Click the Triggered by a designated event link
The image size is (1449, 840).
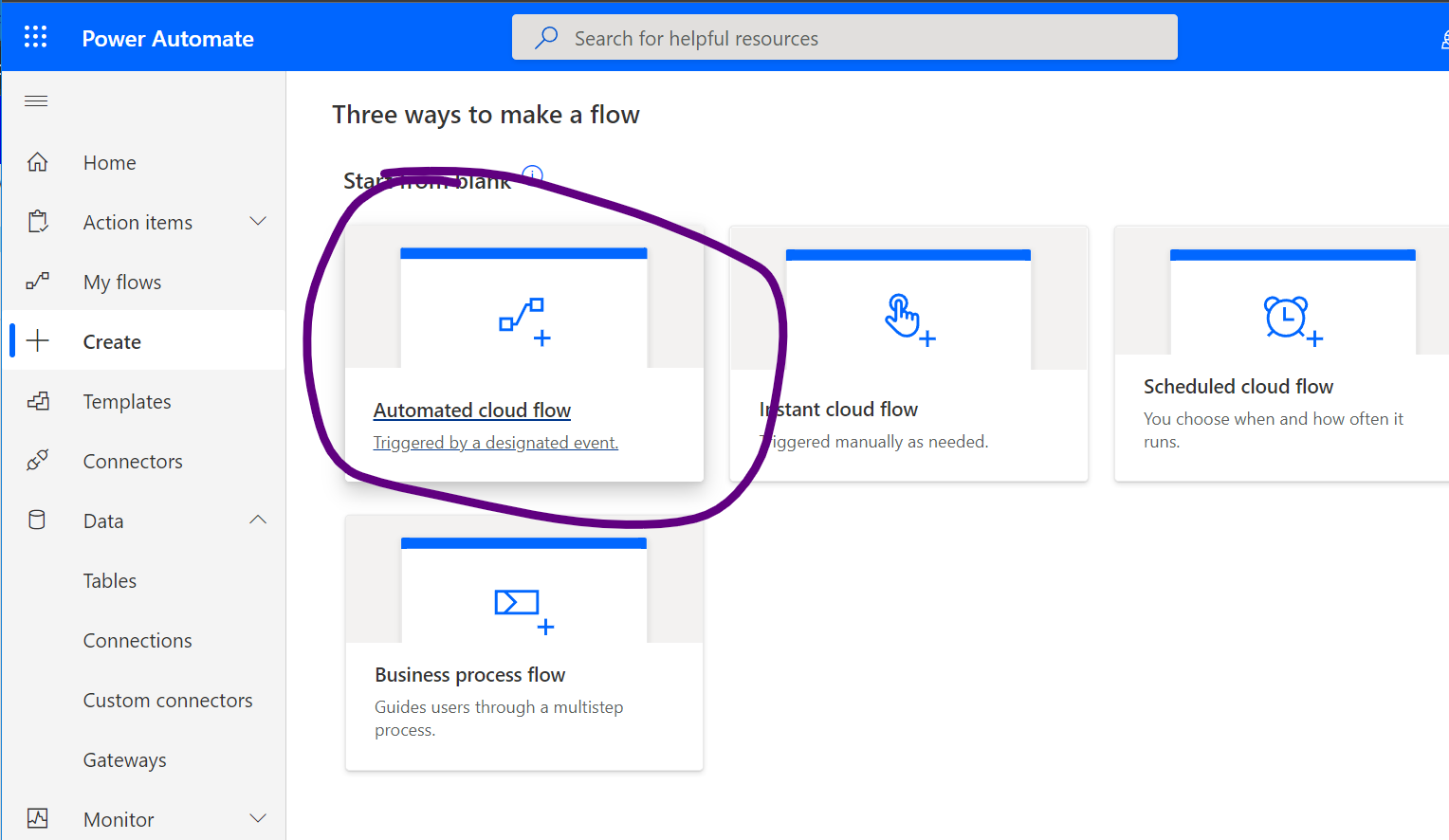click(495, 442)
